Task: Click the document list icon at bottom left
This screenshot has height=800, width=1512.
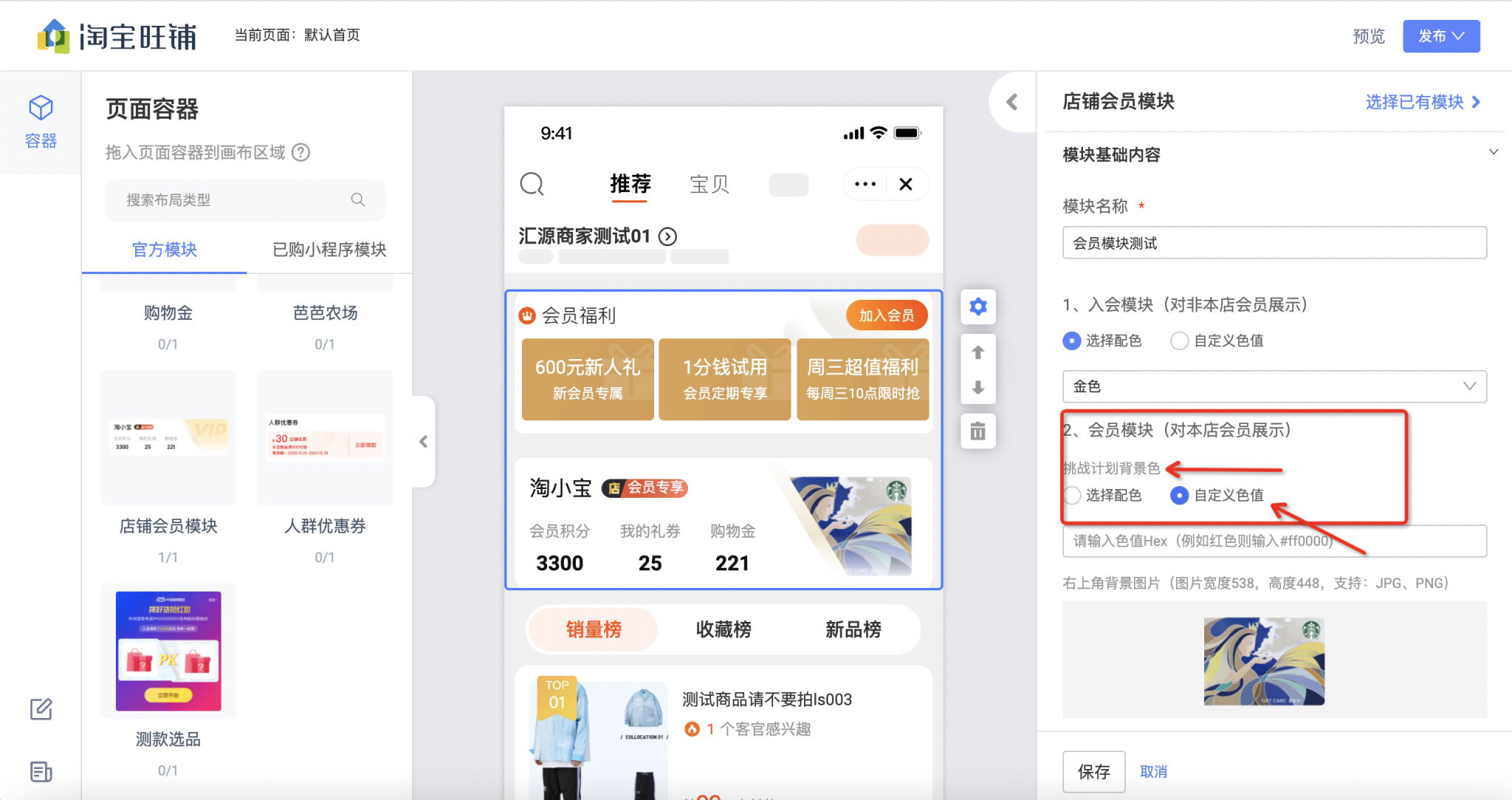Action: tap(41, 772)
